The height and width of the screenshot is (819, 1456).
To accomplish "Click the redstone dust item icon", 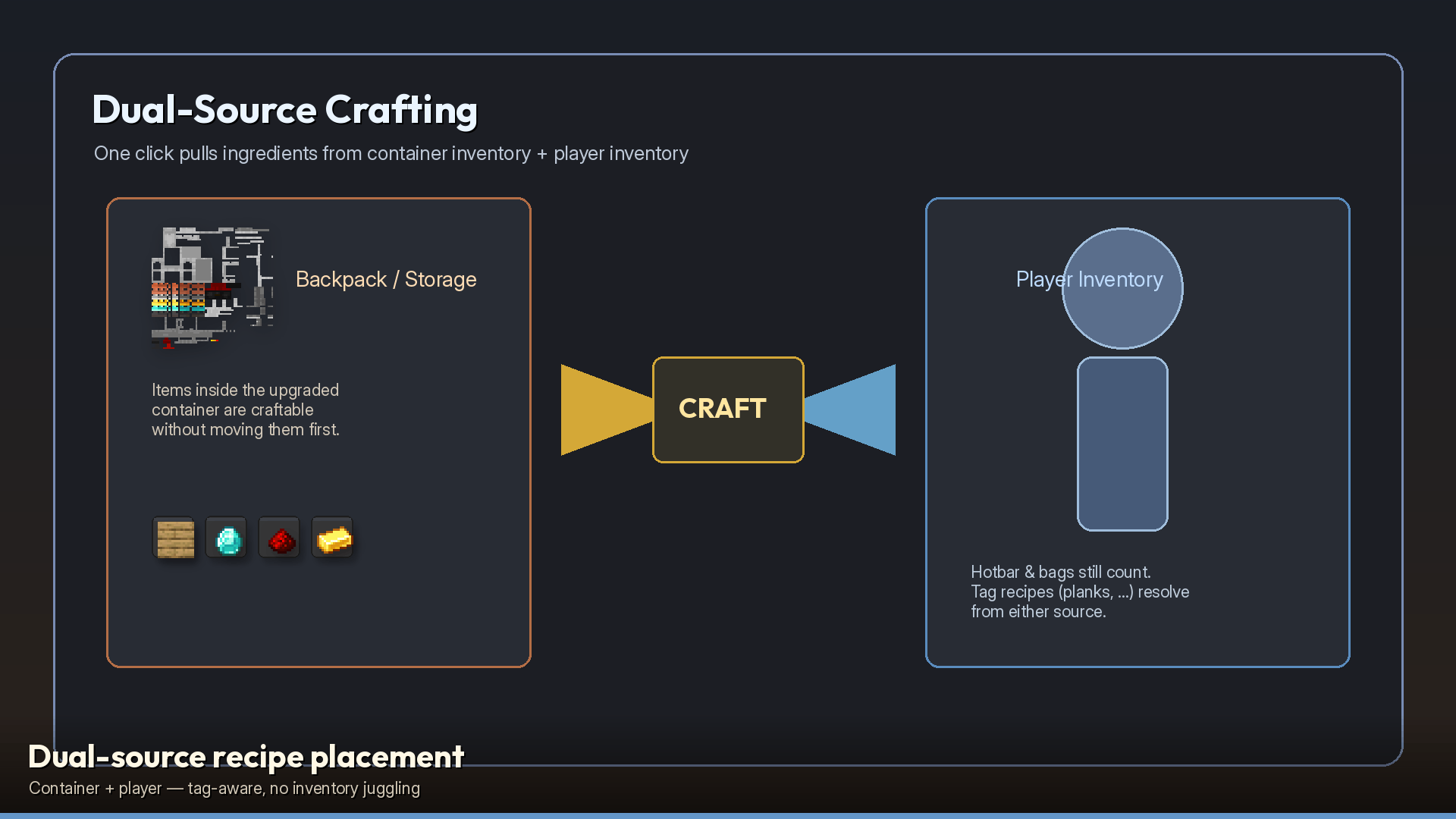I will click(x=280, y=538).
